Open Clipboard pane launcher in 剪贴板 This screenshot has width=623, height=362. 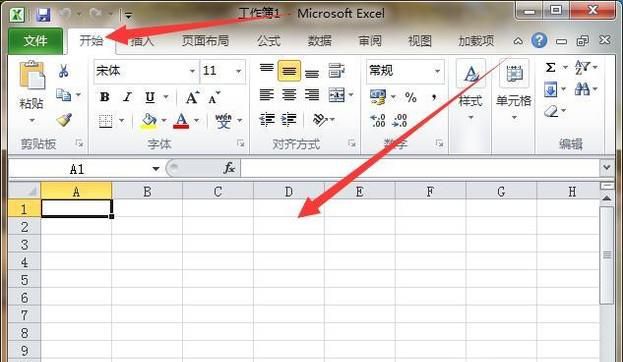(x=79, y=143)
